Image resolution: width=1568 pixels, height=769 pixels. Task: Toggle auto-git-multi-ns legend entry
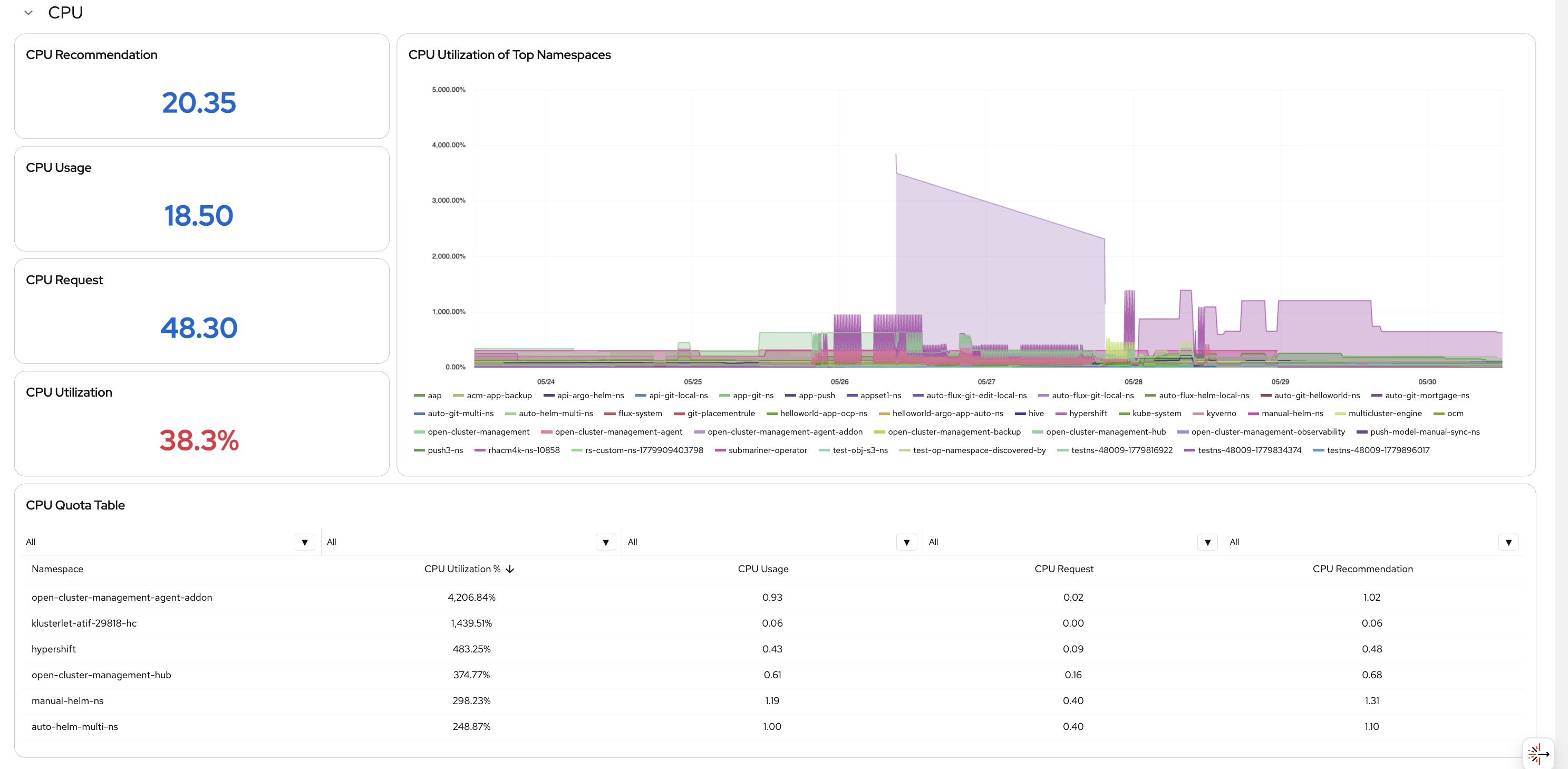coord(453,414)
